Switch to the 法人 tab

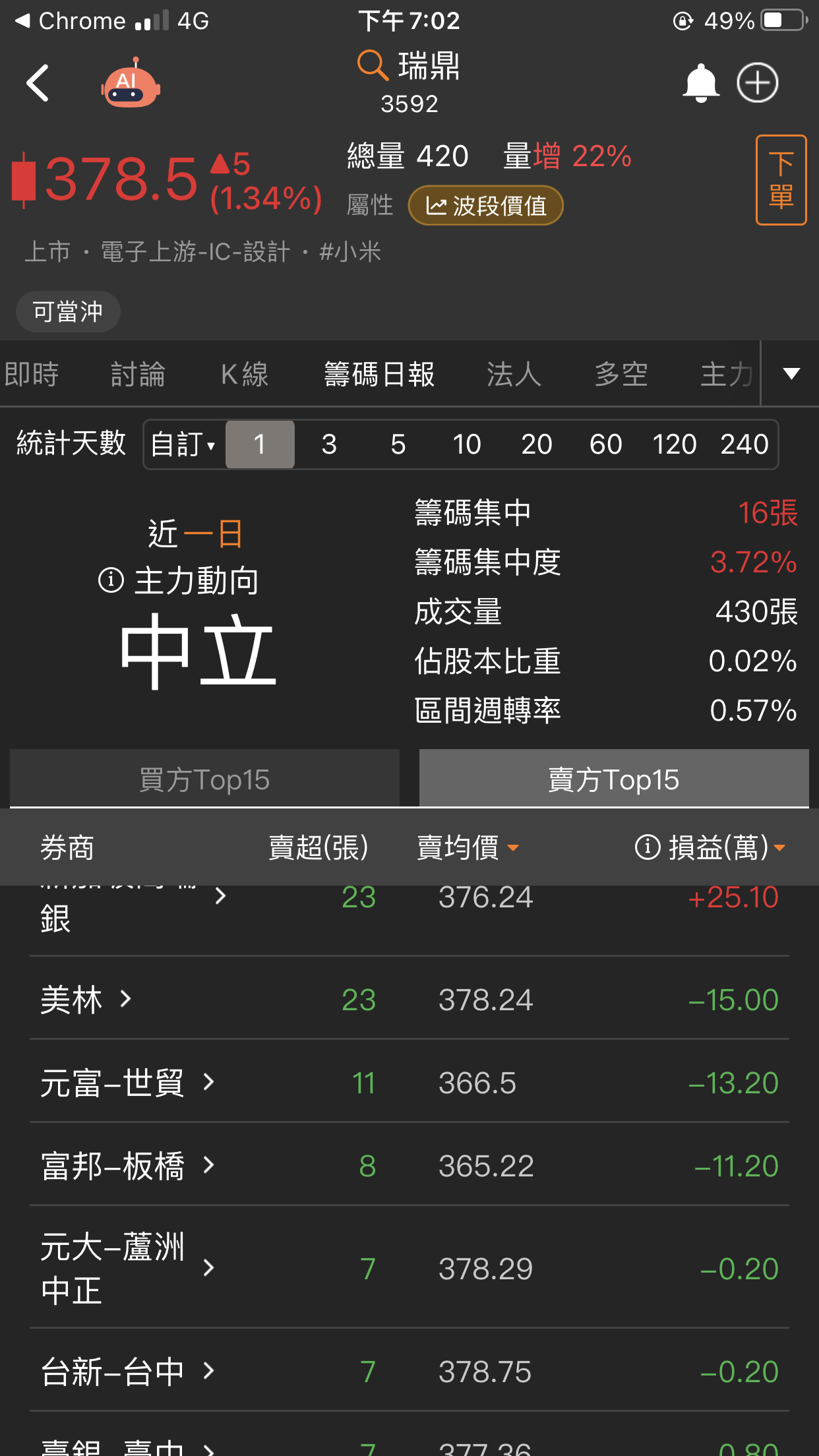pos(514,374)
